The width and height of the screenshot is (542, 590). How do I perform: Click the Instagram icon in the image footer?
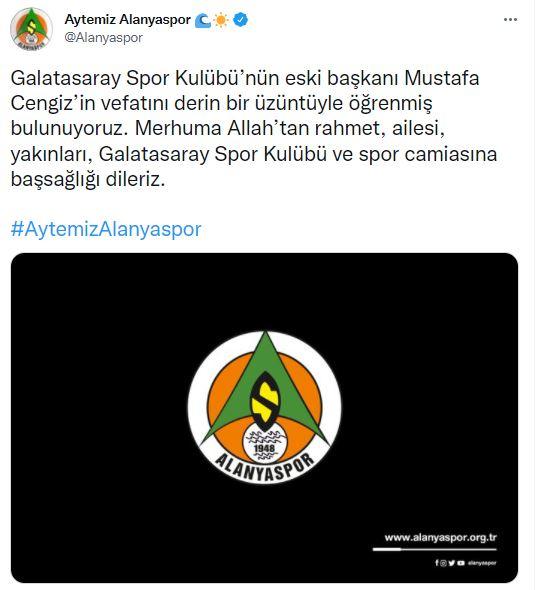444,563
